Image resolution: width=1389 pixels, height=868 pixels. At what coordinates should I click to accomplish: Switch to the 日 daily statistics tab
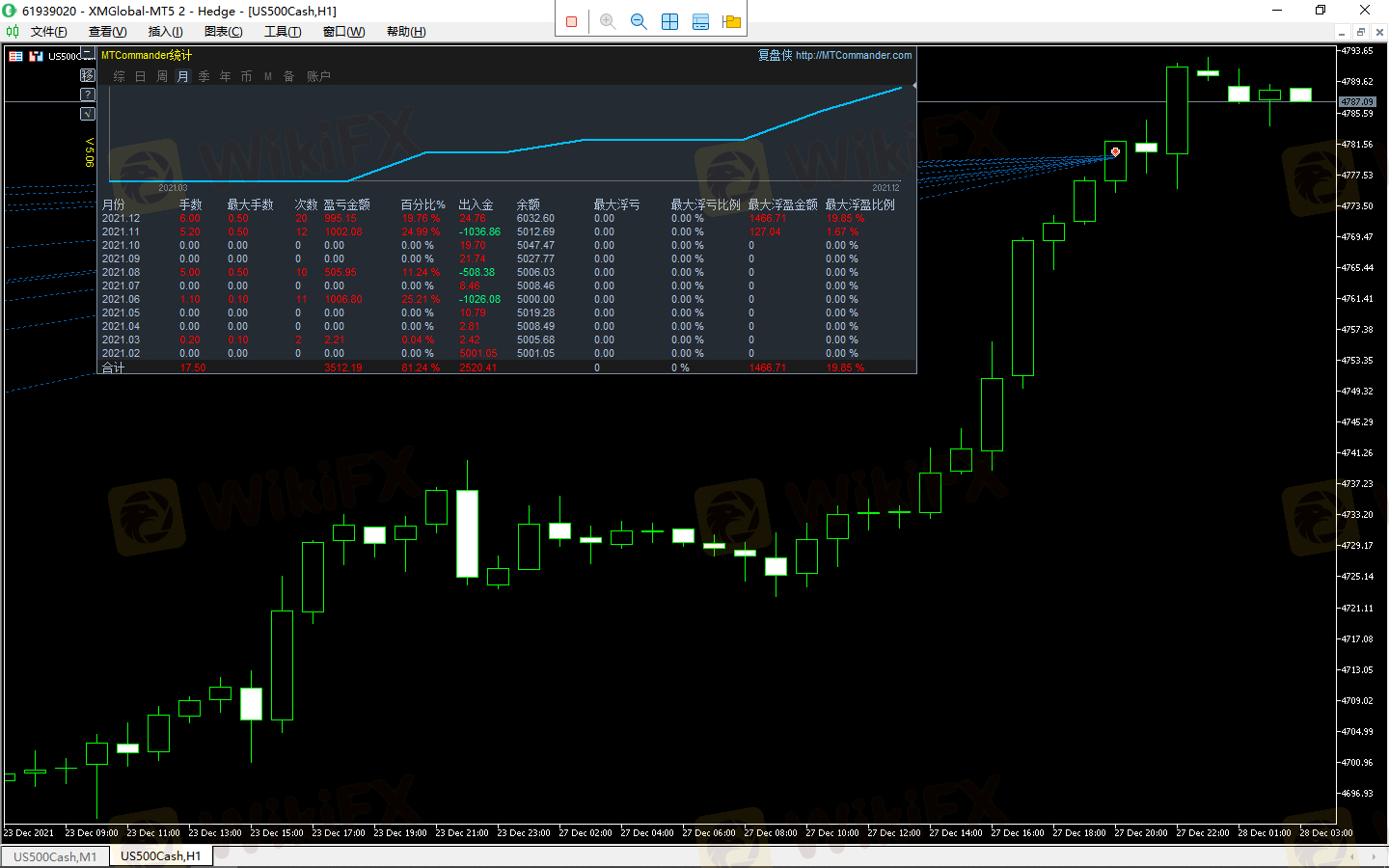(x=141, y=76)
